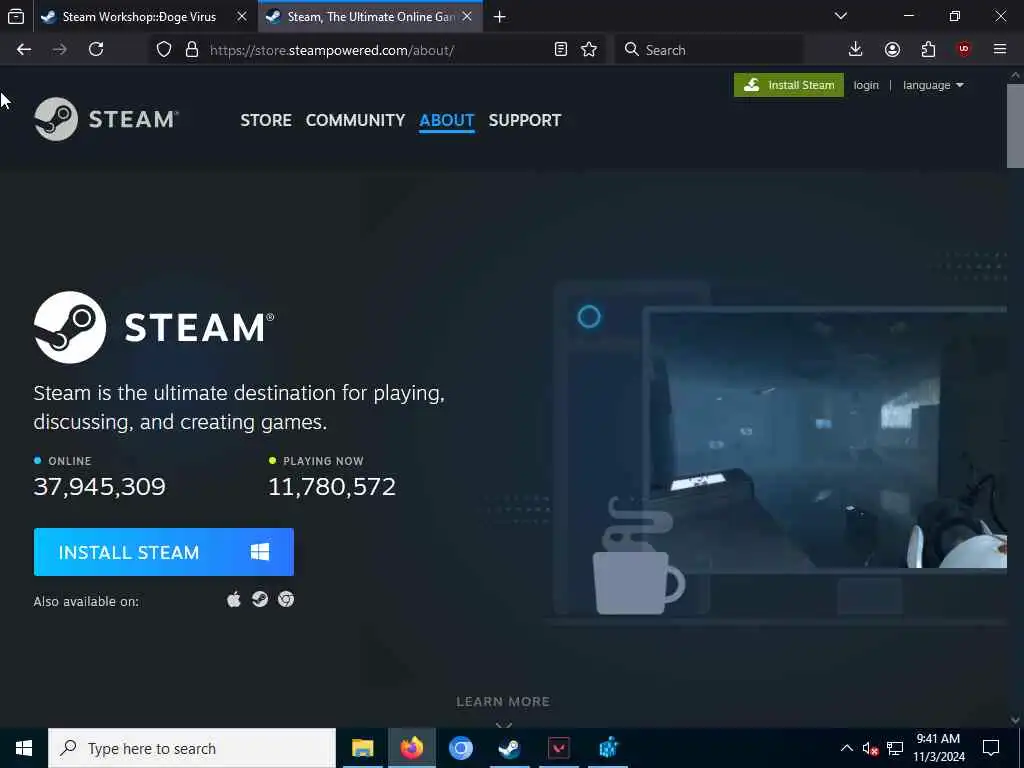Bookmark this page with the star icon
Image resolution: width=1024 pixels, height=768 pixels.
pyautogui.click(x=589, y=50)
